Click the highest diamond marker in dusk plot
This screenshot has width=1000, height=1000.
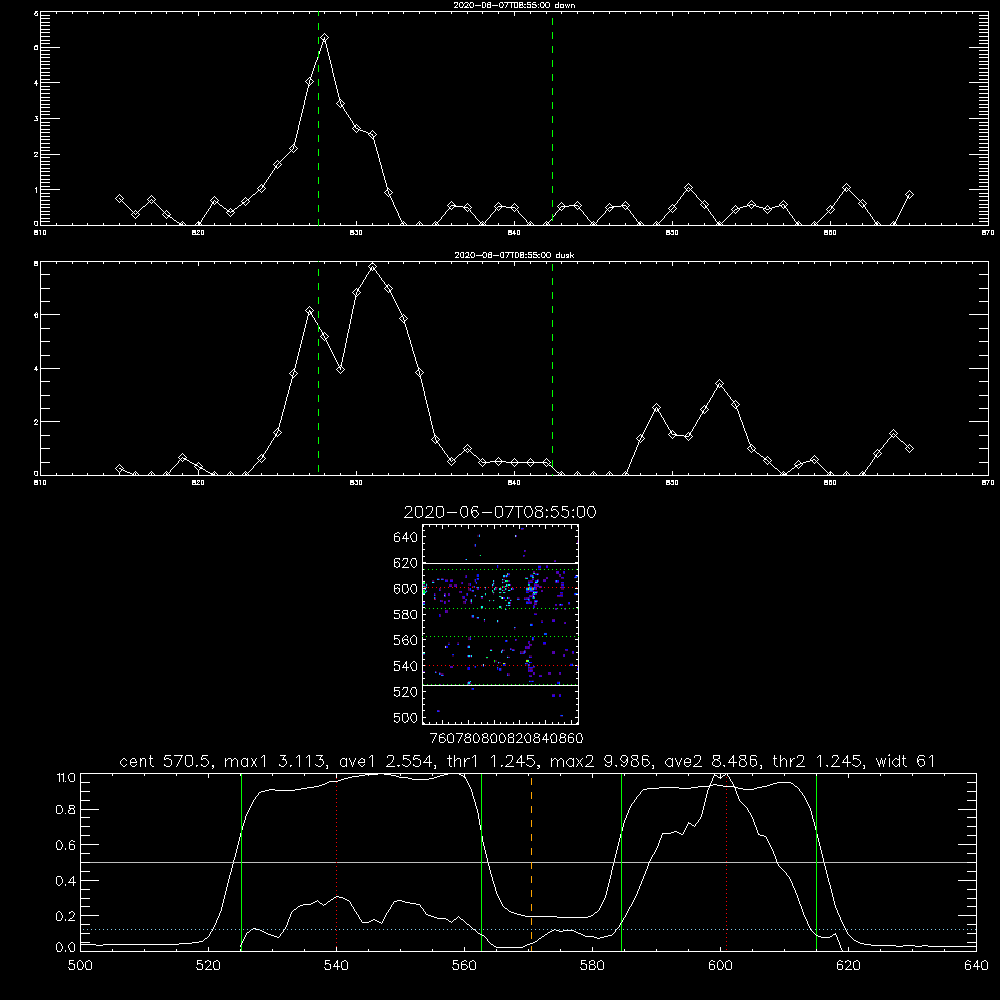point(372,267)
